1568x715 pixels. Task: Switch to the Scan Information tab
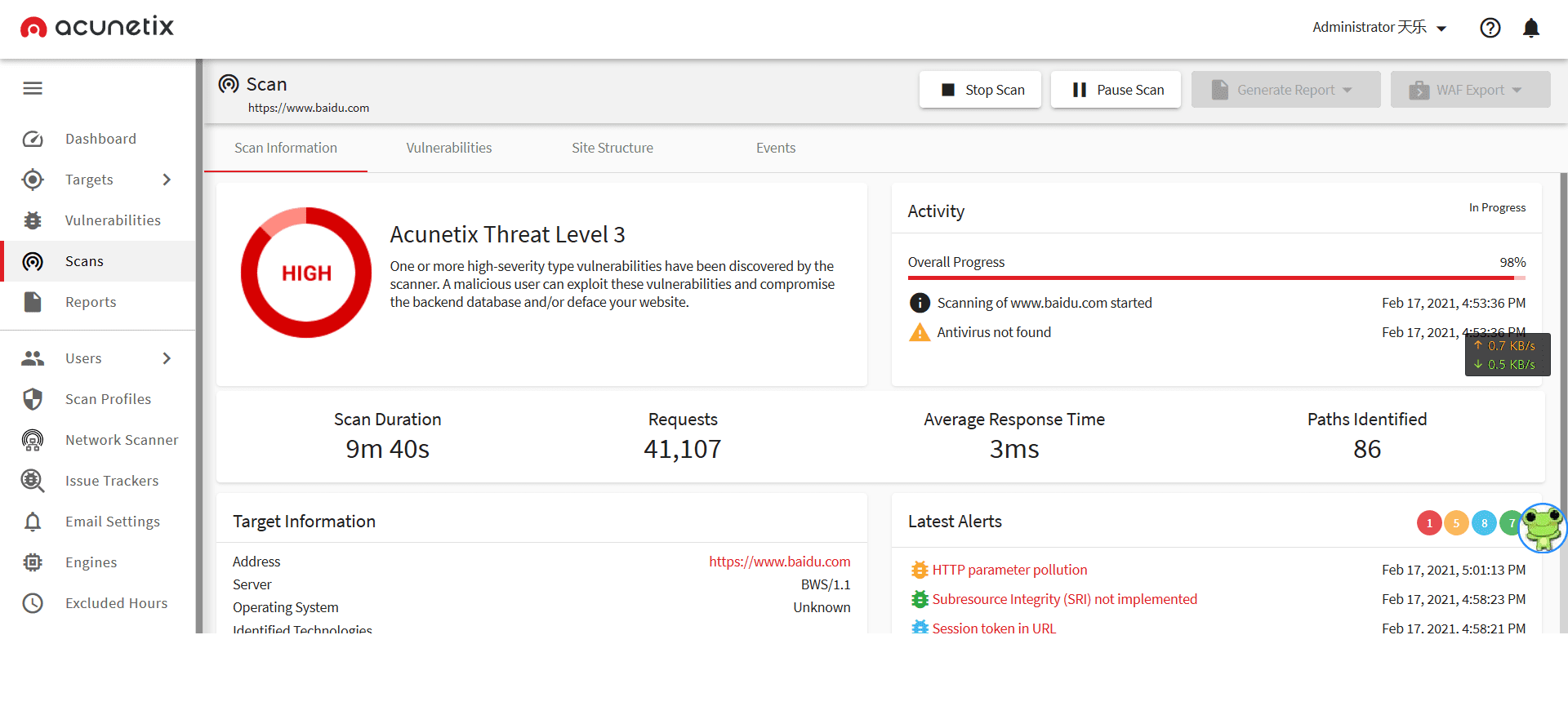pyautogui.click(x=286, y=148)
